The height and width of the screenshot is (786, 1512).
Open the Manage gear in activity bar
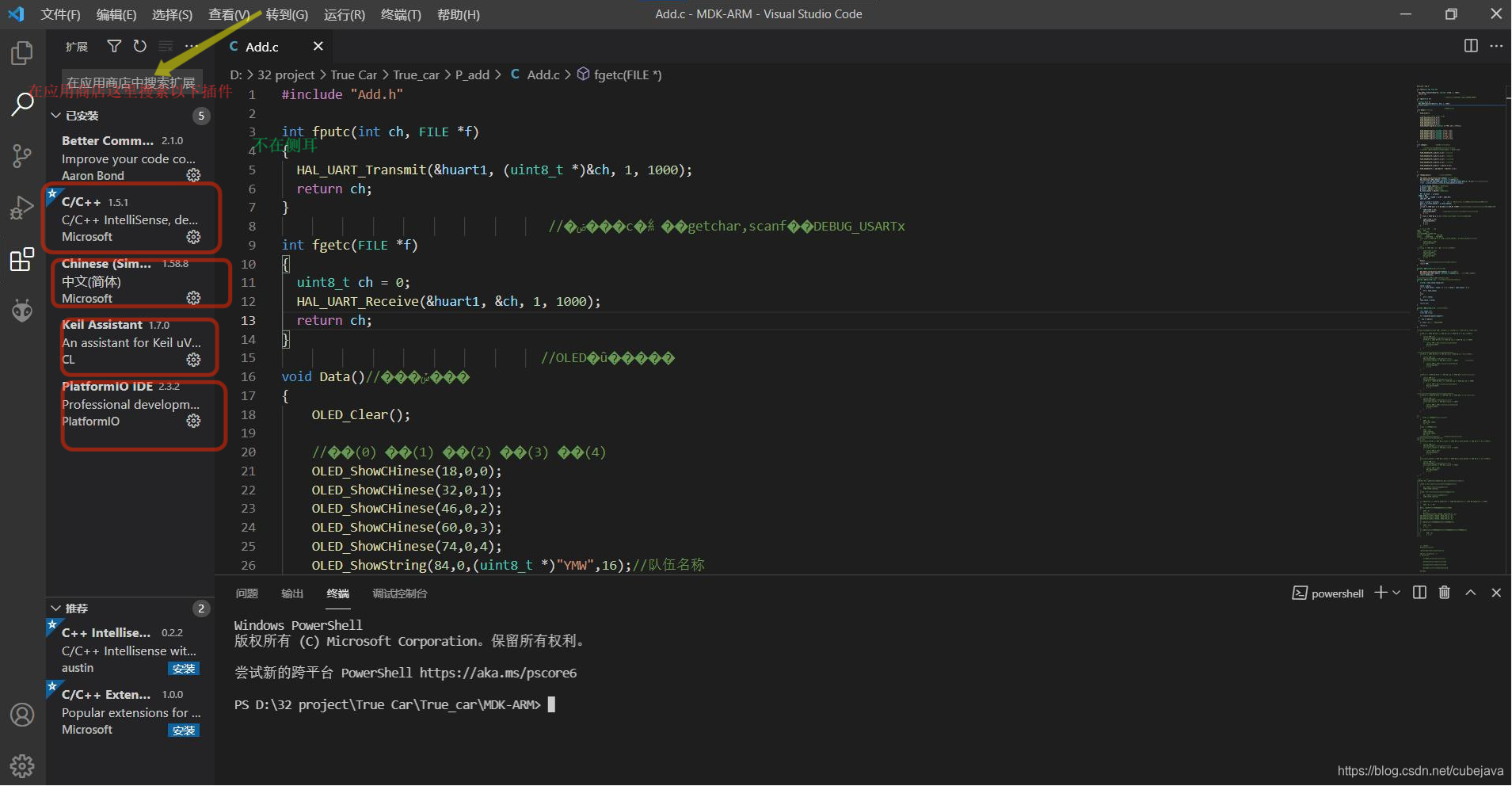point(22,765)
